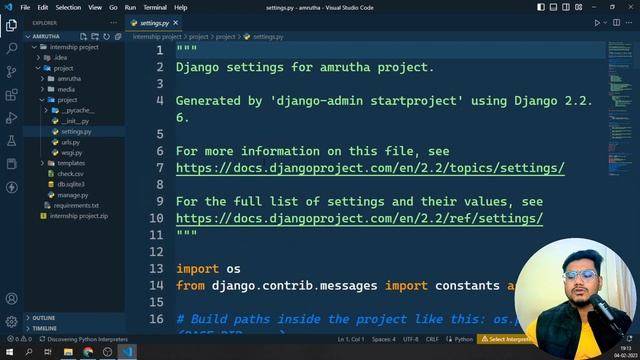Viewport: 640px width, 360px height.
Task: Open the Explorer view in activity bar
Action: pyautogui.click(x=11, y=25)
